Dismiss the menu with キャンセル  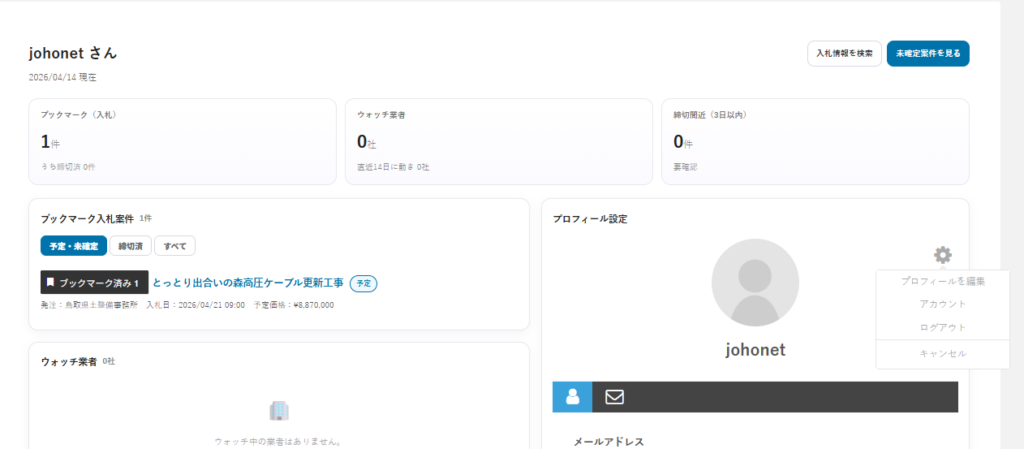(x=928, y=353)
